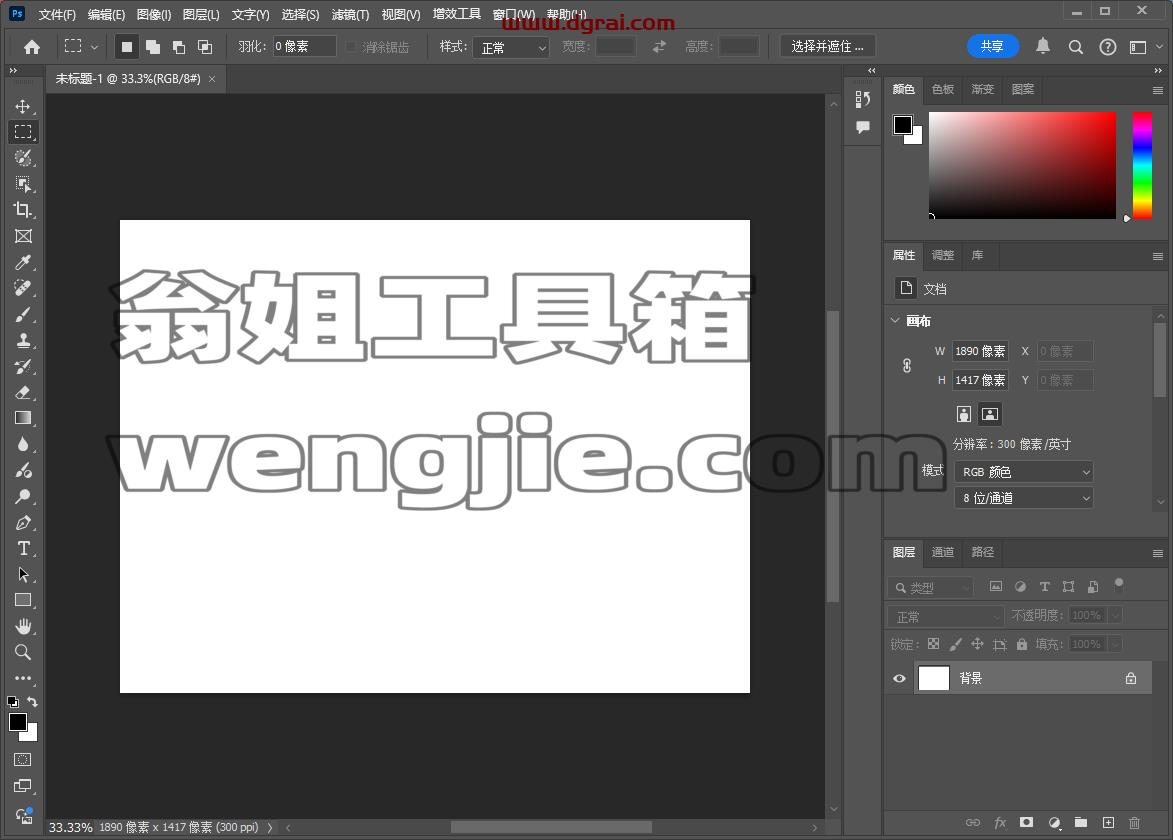Viewport: 1173px width, 840px height.
Task: Switch to the 调整 tab
Action: pyautogui.click(x=943, y=255)
